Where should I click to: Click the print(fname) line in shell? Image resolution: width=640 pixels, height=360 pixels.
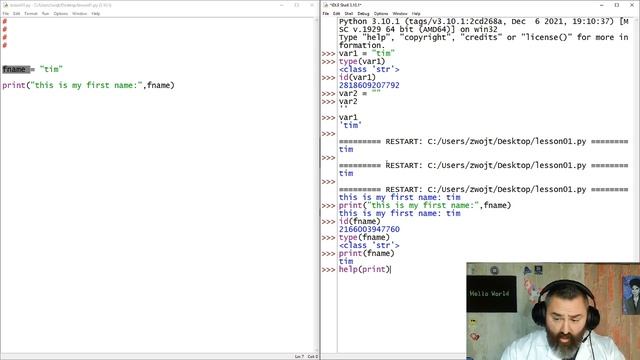coord(367,253)
